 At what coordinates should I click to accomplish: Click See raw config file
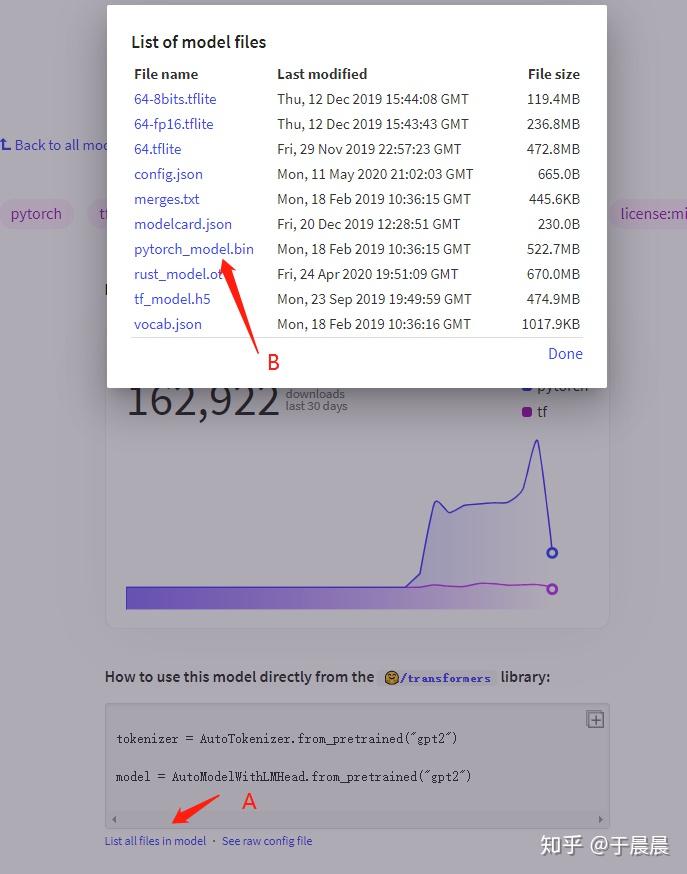tap(267, 840)
